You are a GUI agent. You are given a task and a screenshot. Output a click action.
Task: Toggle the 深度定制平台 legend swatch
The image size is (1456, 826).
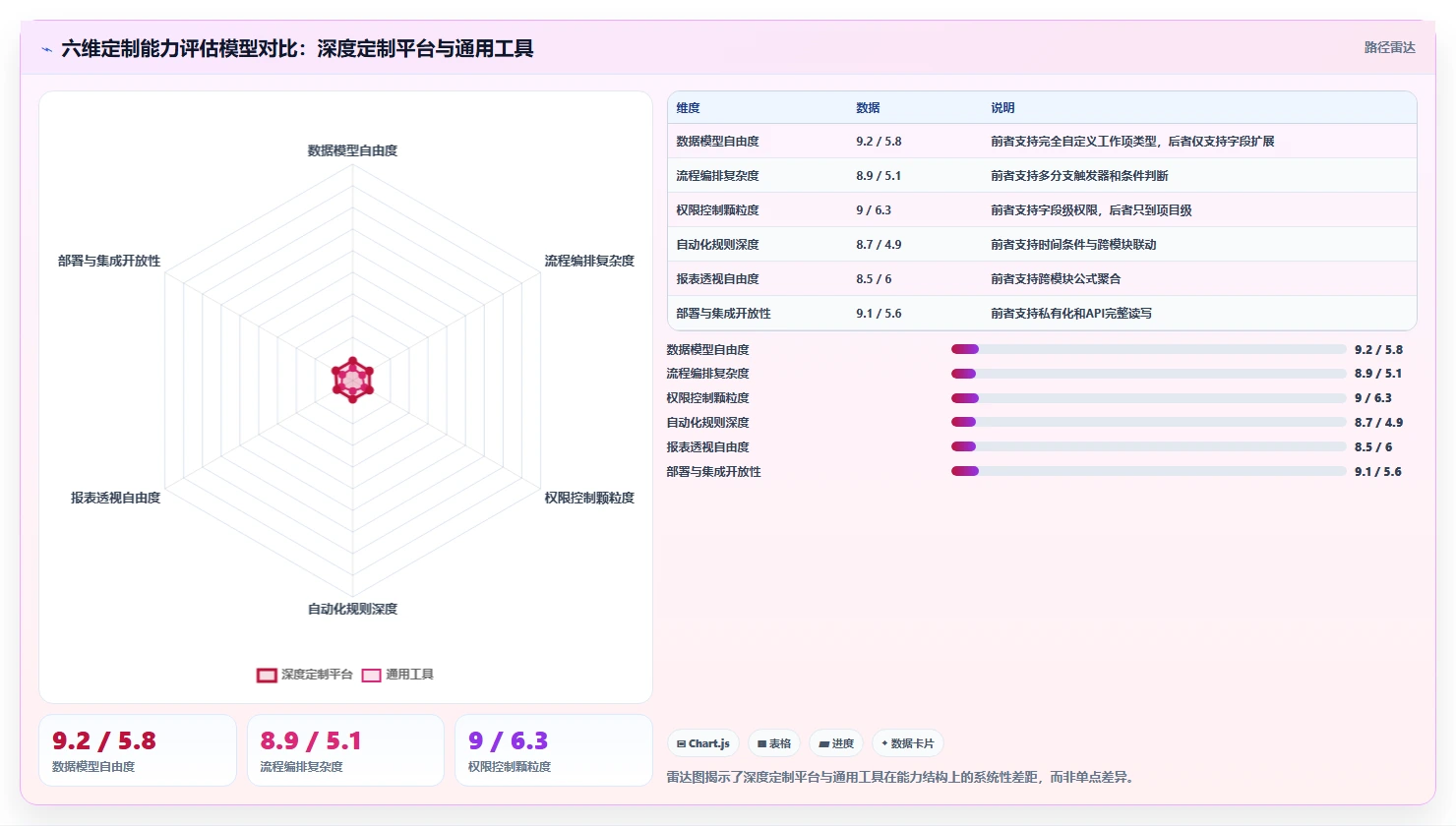click(x=267, y=676)
